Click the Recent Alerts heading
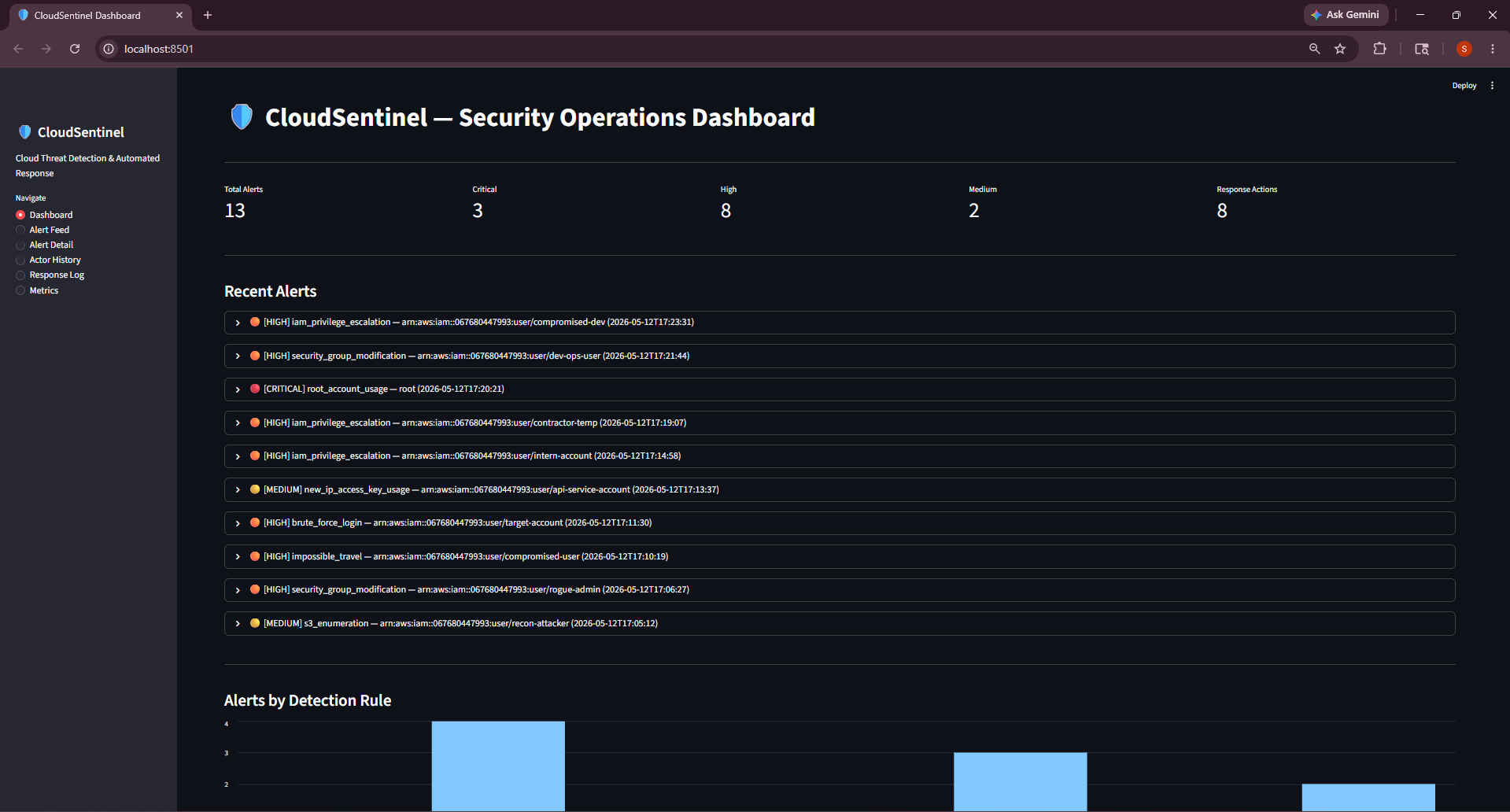The height and width of the screenshot is (812, 1510). (x=271, y=291)
